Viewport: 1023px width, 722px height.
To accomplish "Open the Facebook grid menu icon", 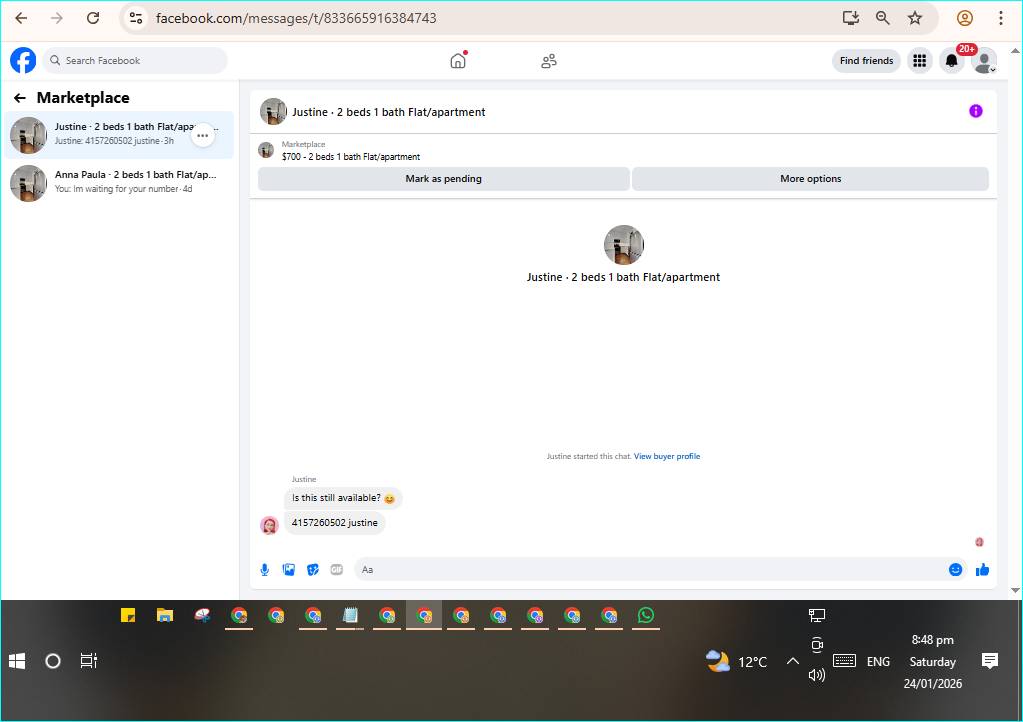I will click(919, 61).
